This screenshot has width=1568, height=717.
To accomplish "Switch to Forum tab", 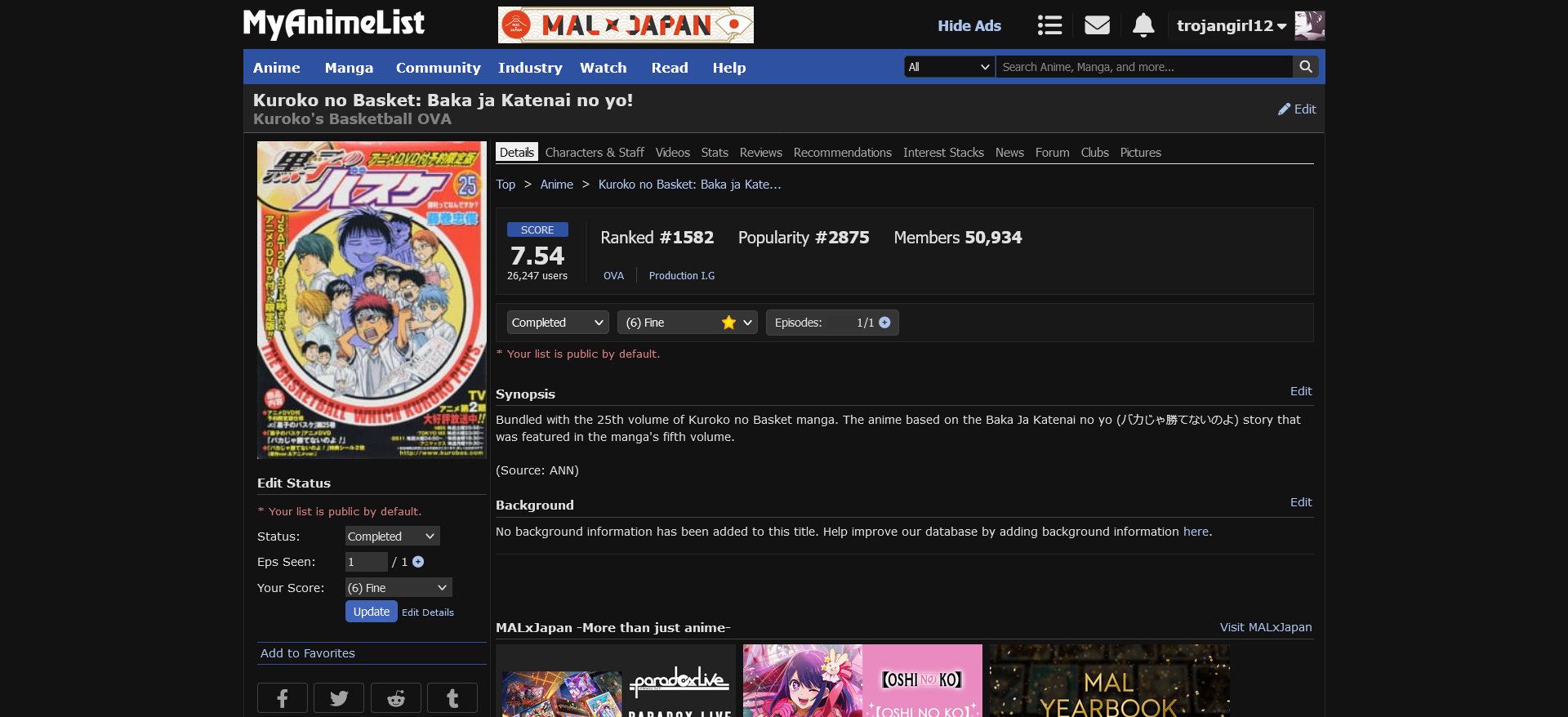I will [x=1053, y=153].
